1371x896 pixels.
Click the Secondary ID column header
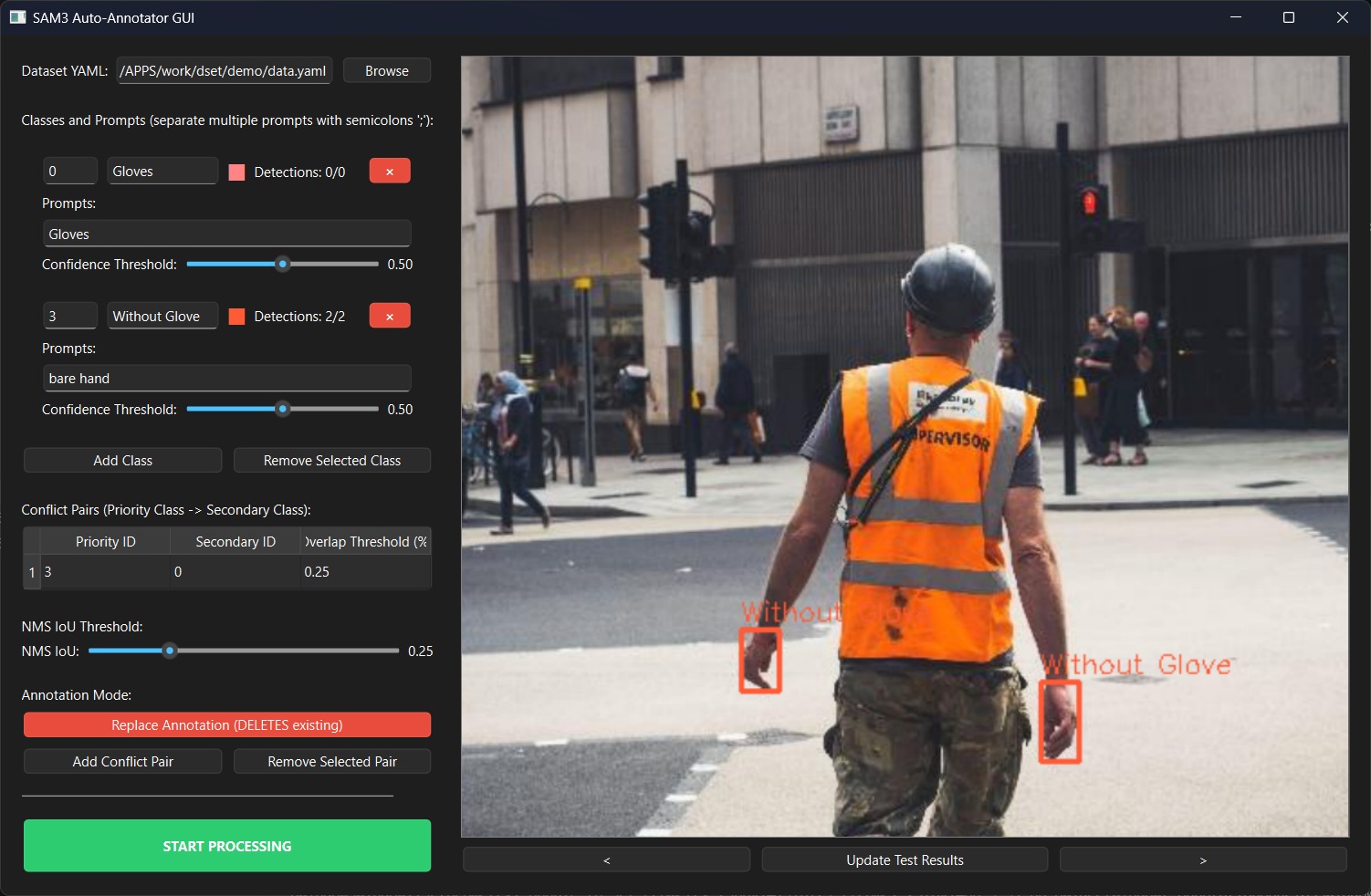(x=235, y=542)
